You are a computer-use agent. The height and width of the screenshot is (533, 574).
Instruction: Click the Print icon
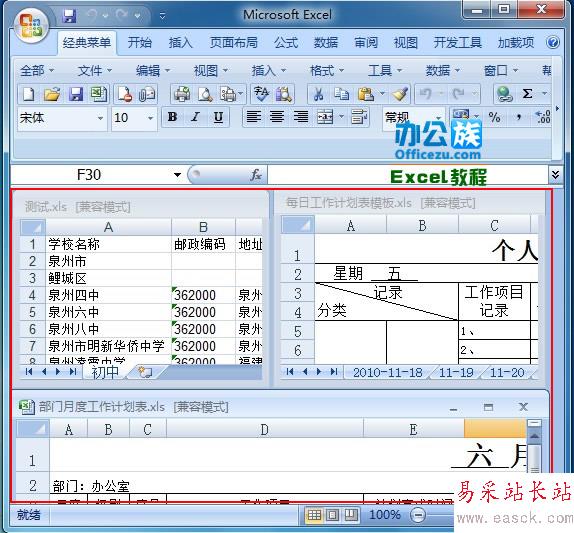coord(182,94)
